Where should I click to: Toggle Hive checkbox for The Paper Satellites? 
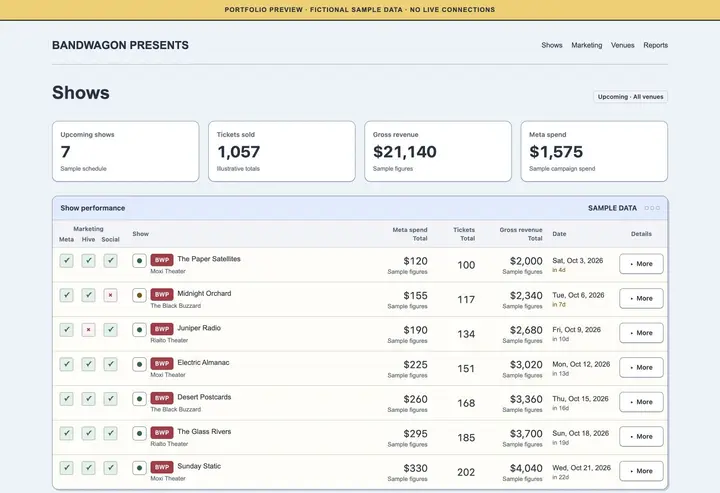pyautogui.click(x=89, y=261)
